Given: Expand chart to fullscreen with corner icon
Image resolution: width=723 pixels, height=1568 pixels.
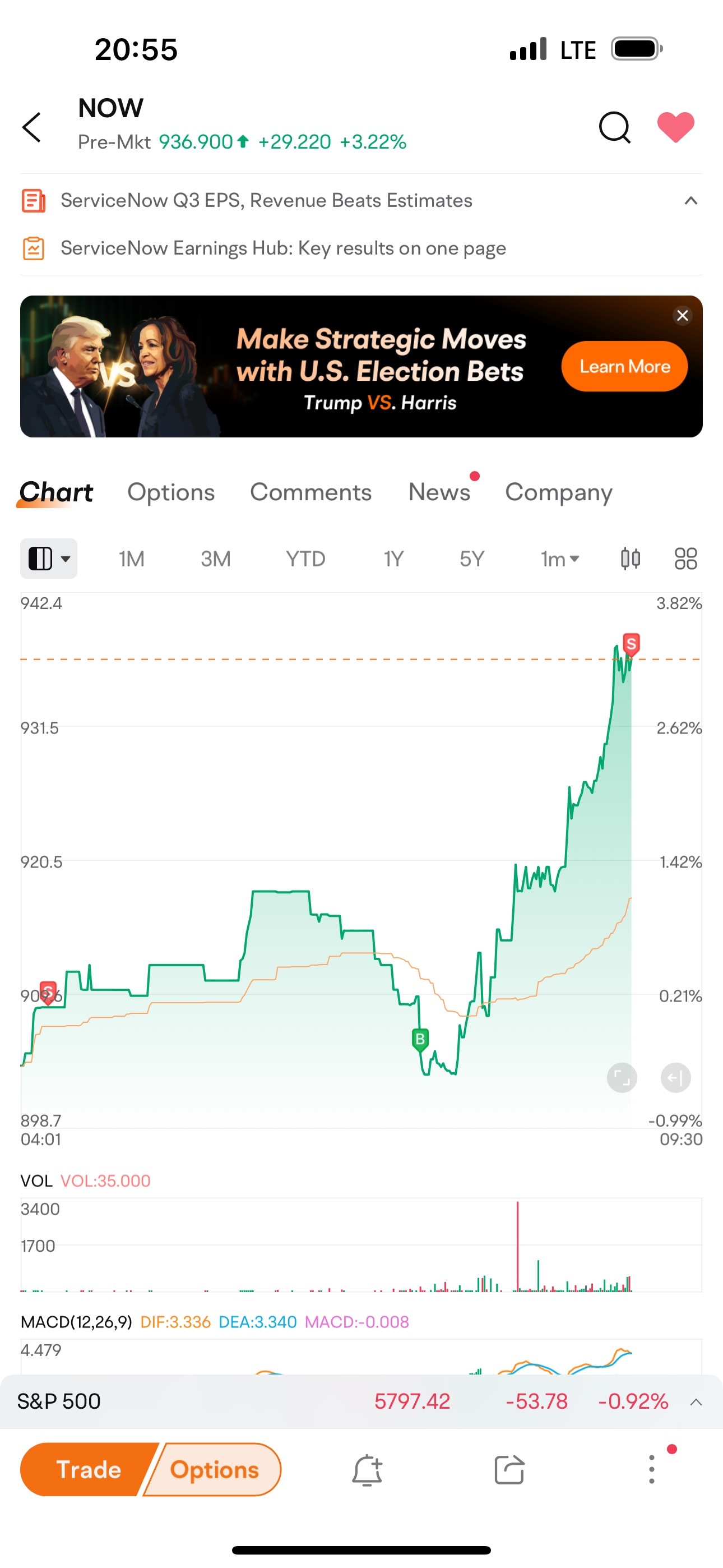Looking at the screenshot, I should point(622,1078).
